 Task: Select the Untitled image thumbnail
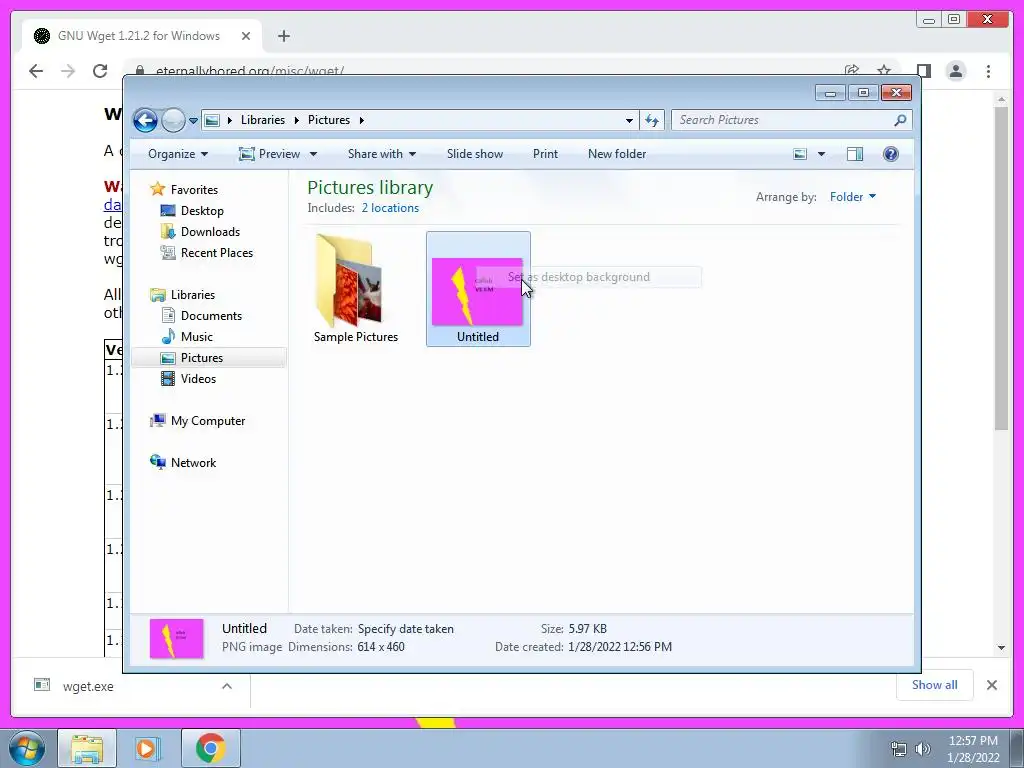click(x=477, y=291)
